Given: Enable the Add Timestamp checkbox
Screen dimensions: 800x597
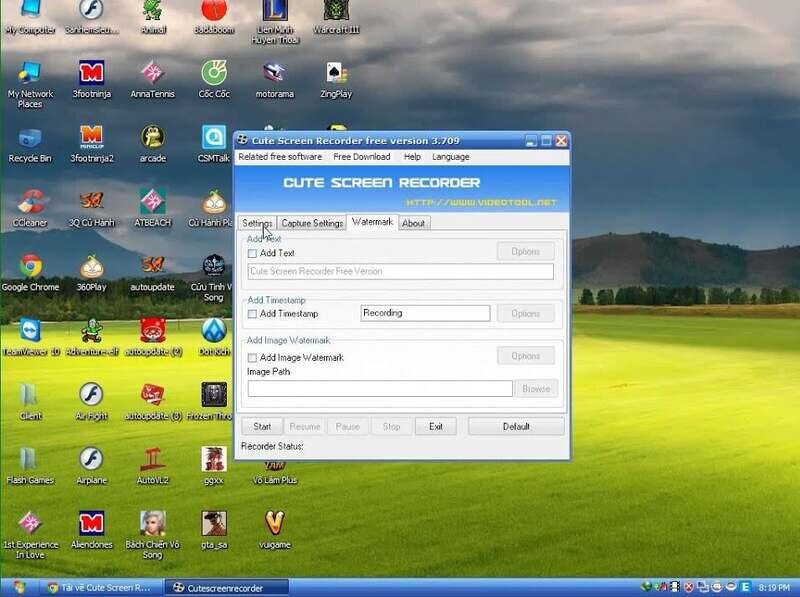Looking at the screenshot, I should click(x=253, y=314).
